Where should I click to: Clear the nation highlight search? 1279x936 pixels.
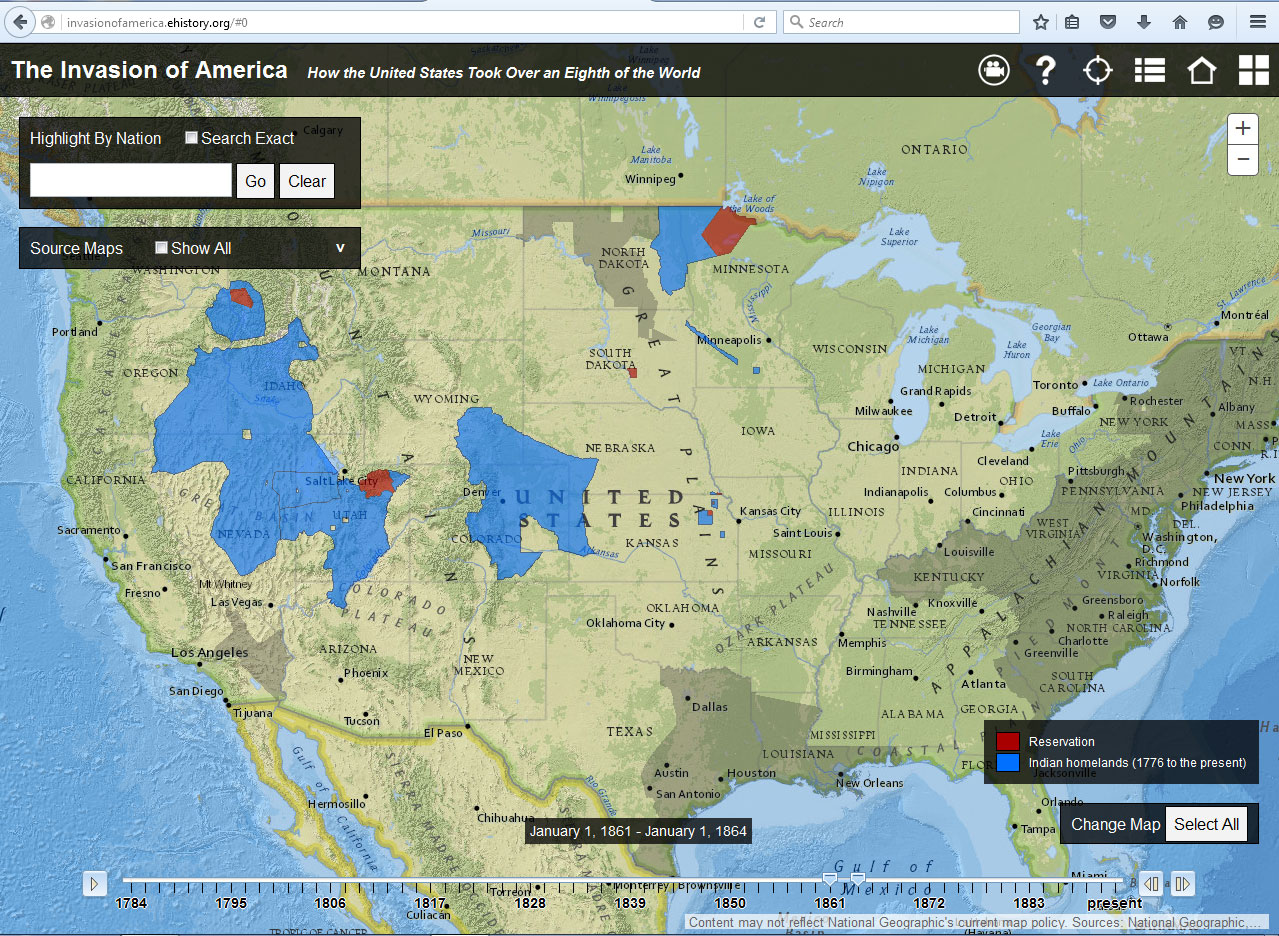coord(307,181)
